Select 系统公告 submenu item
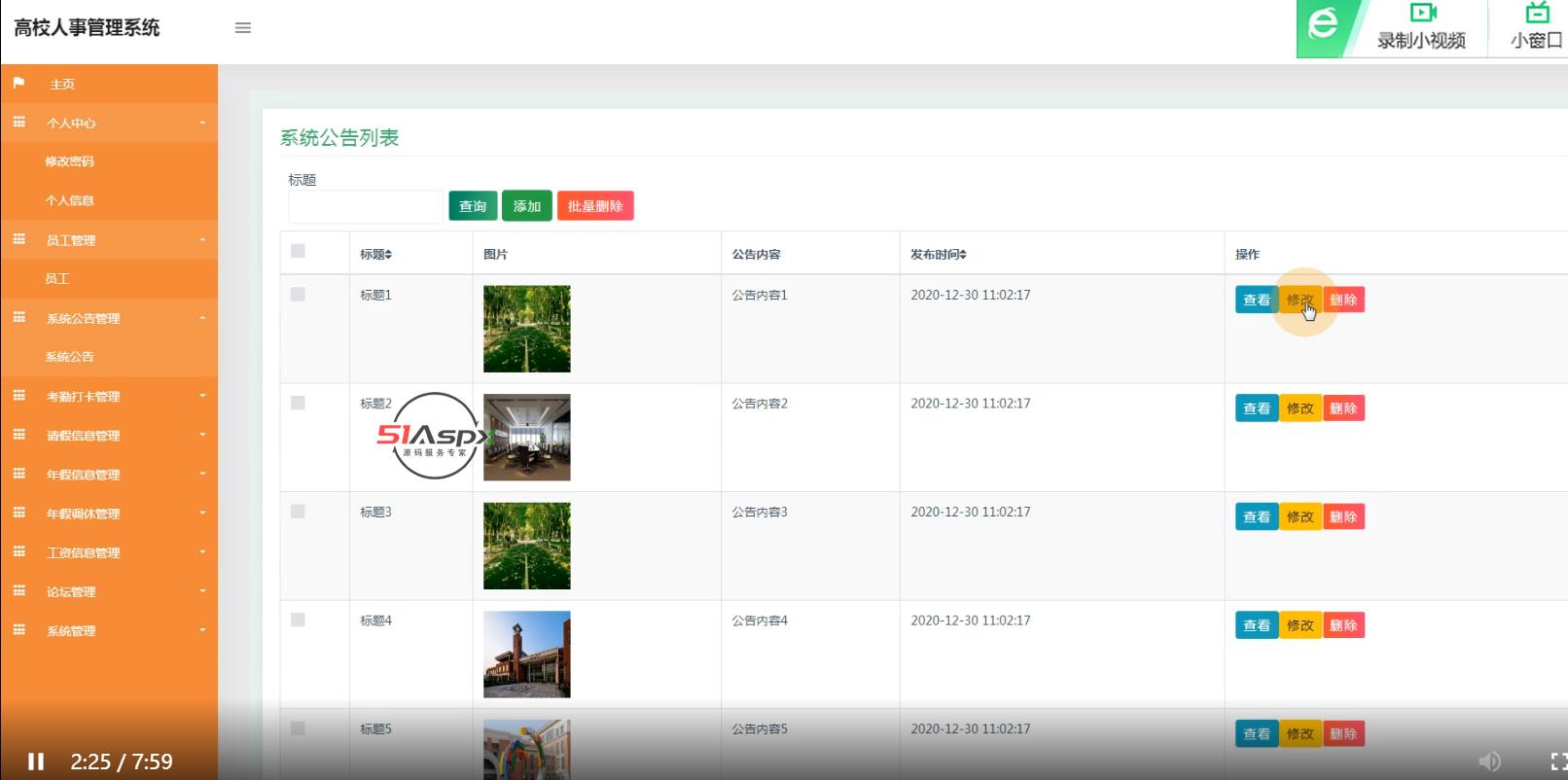This screenshot has width=1568, height=780. tap(70, 357)
